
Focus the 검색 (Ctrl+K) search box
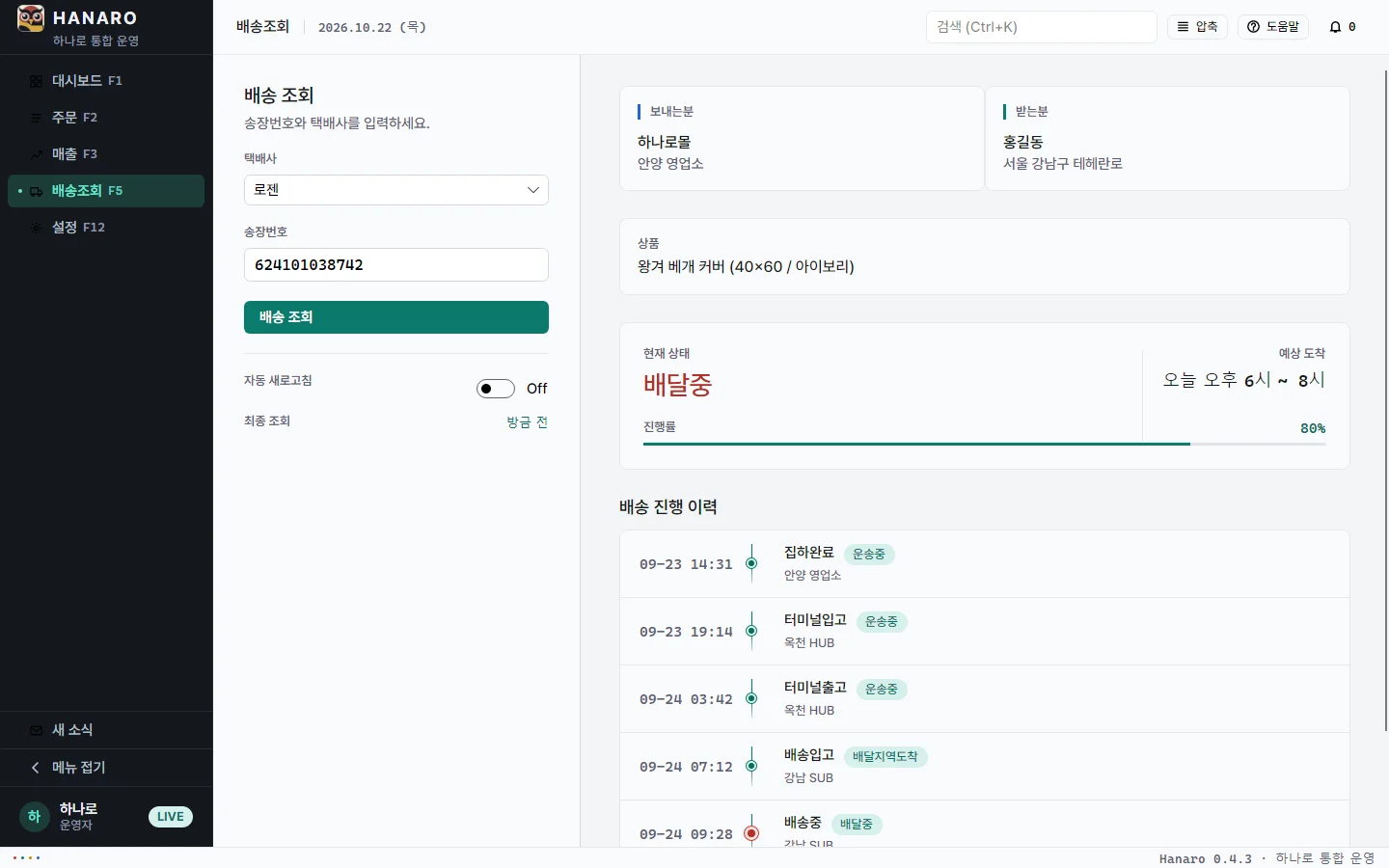point(1042,27)
